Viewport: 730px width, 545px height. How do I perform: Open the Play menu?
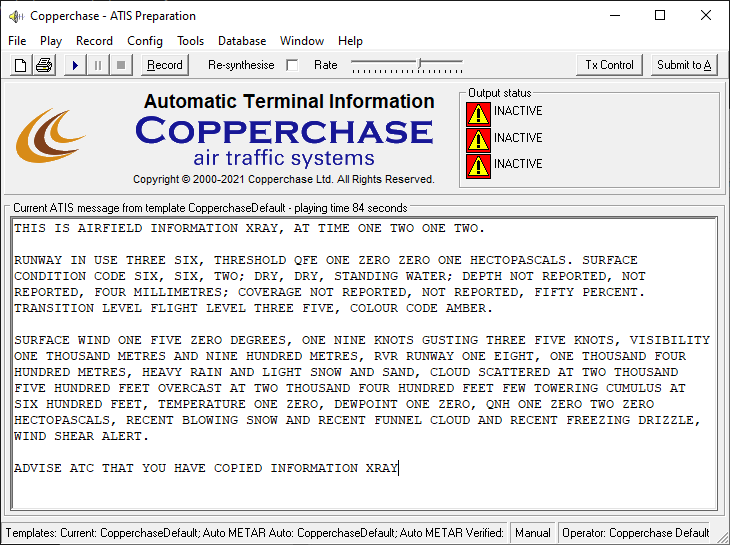click(x=51, y=41)
